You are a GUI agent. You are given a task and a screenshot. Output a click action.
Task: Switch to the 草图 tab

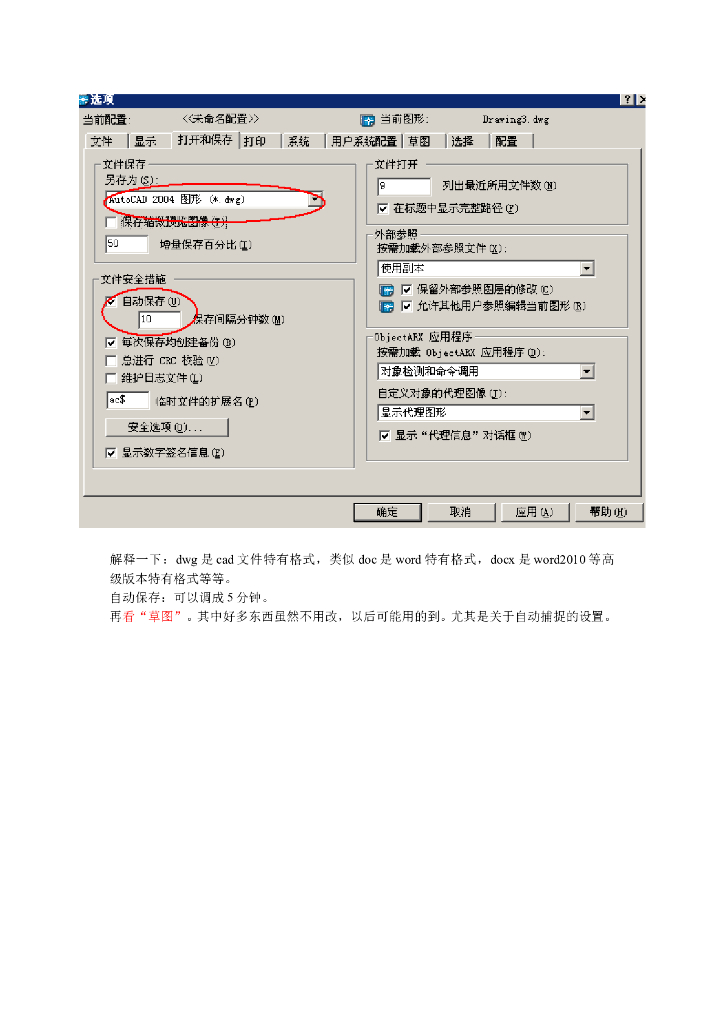click(420, 141)
